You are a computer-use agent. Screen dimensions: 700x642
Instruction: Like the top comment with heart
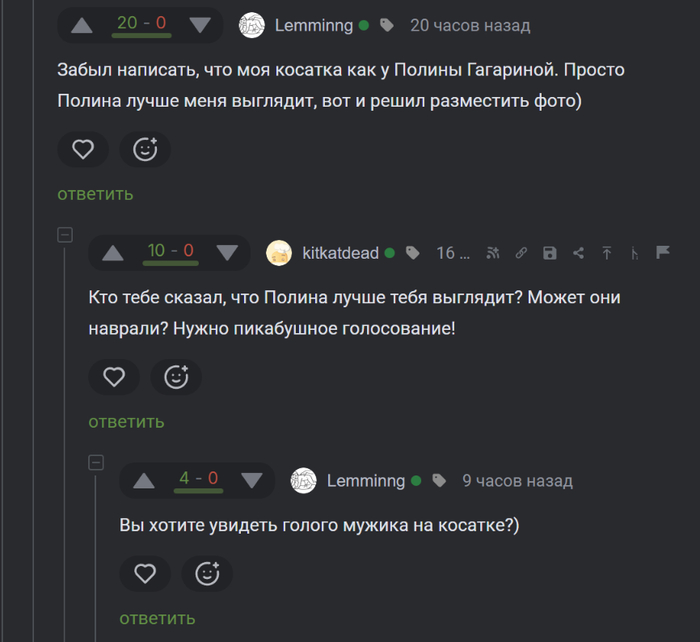(83, 149)
